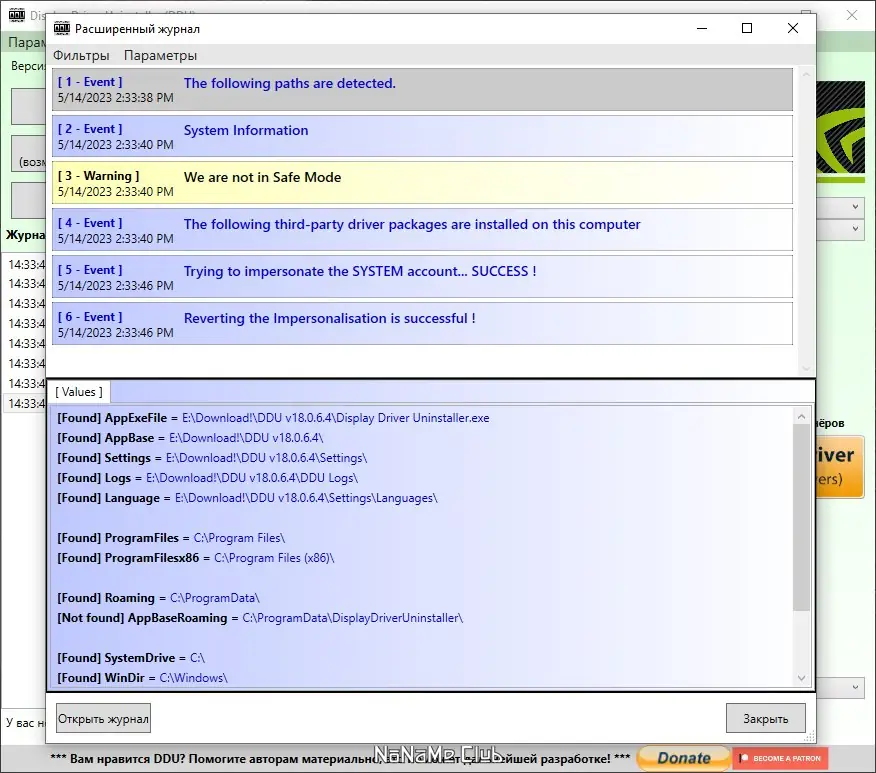
Task: Click the event list scroll up arrow
Action: pos(806,74)
